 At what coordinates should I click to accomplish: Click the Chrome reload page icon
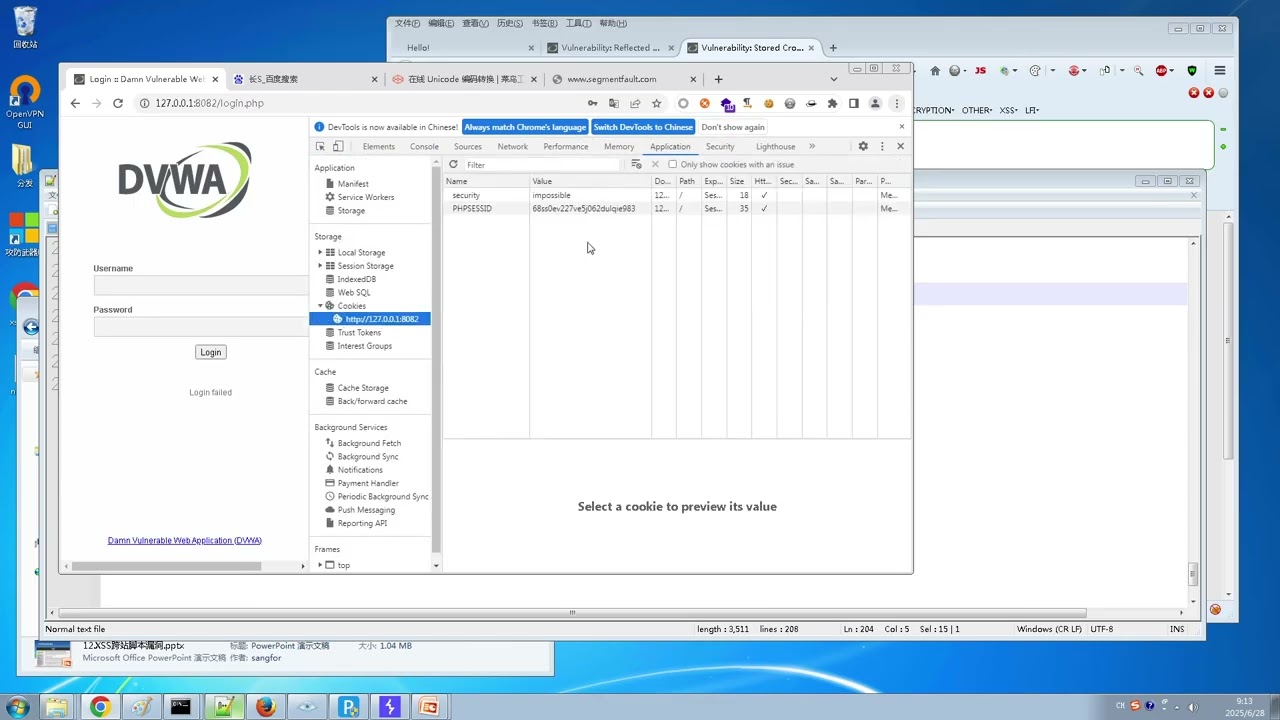118,103
